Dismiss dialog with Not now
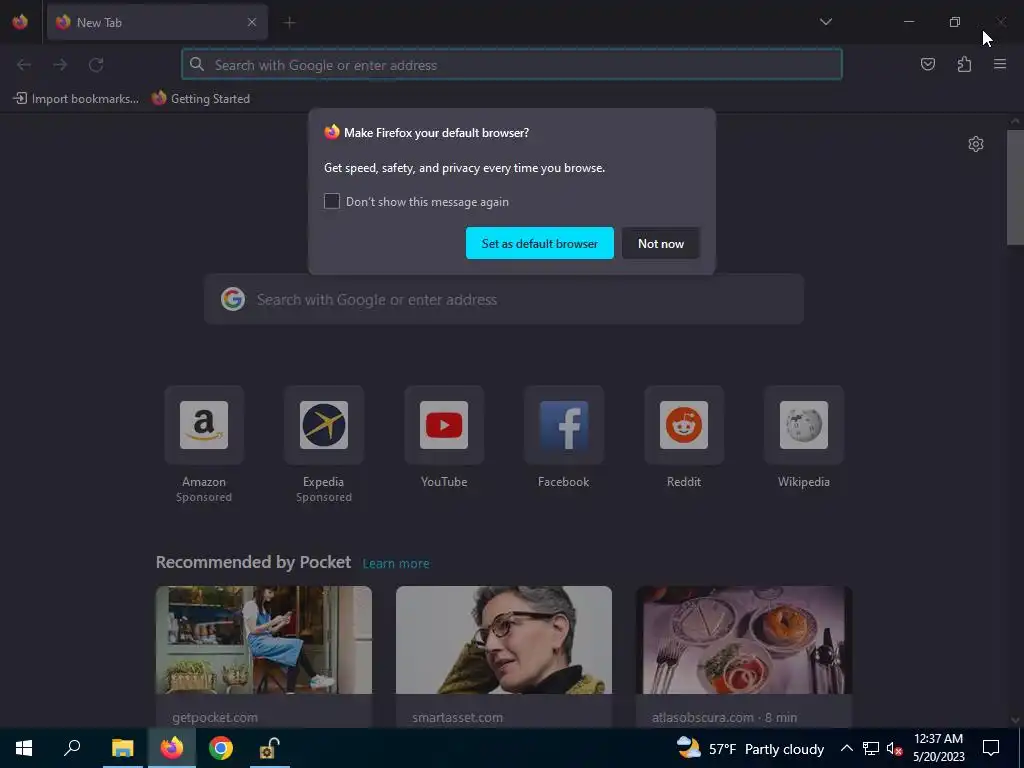Viewport: 1024px width, 768px height. pyautogui.click(x=661, y=243)
